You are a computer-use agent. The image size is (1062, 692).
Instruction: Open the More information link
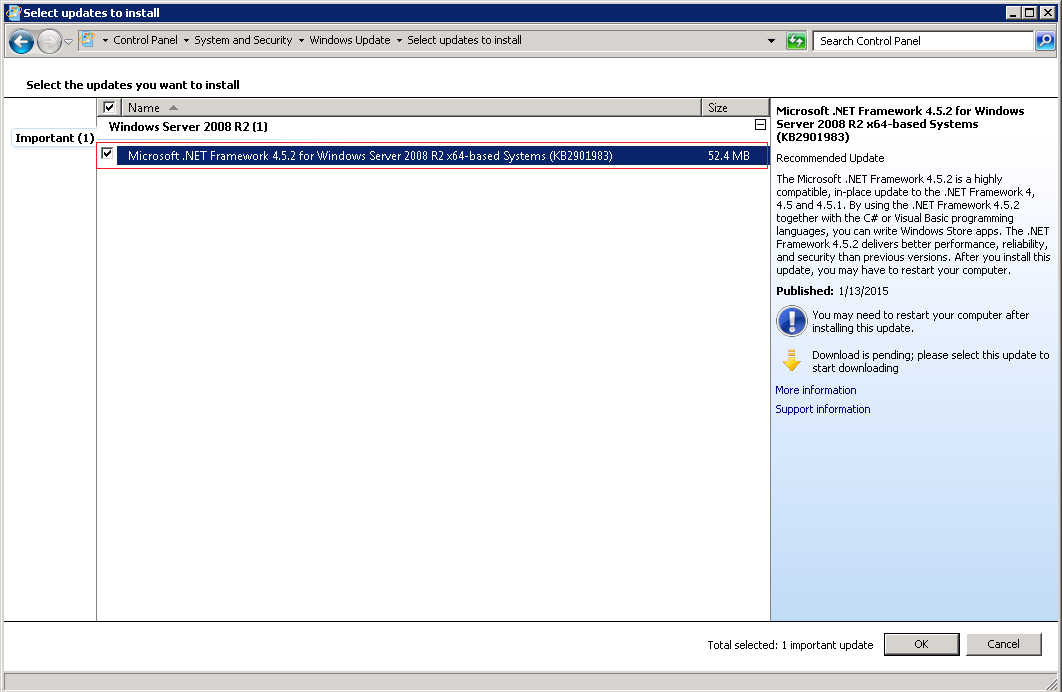815,390
